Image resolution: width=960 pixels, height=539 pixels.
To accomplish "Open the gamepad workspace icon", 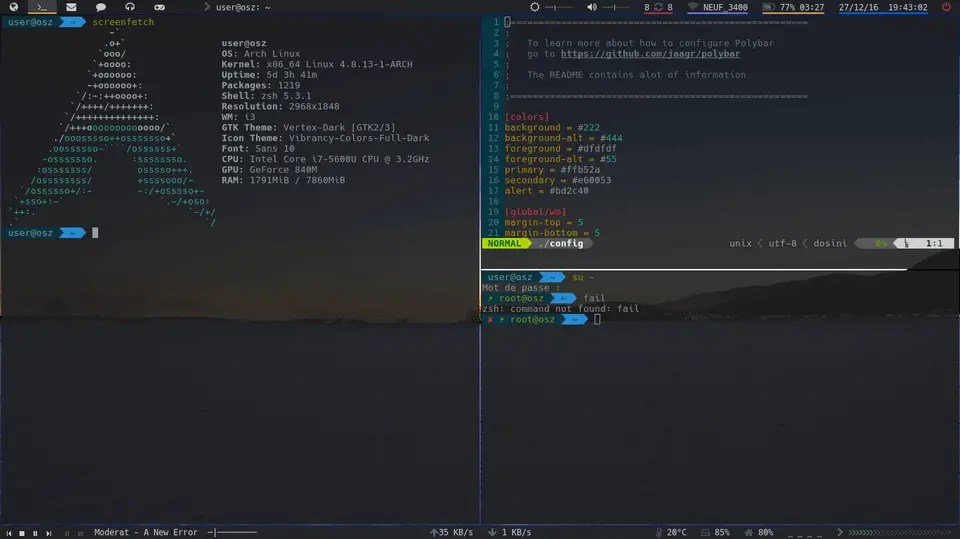I will pyautogui.click(x=159, y=7).
